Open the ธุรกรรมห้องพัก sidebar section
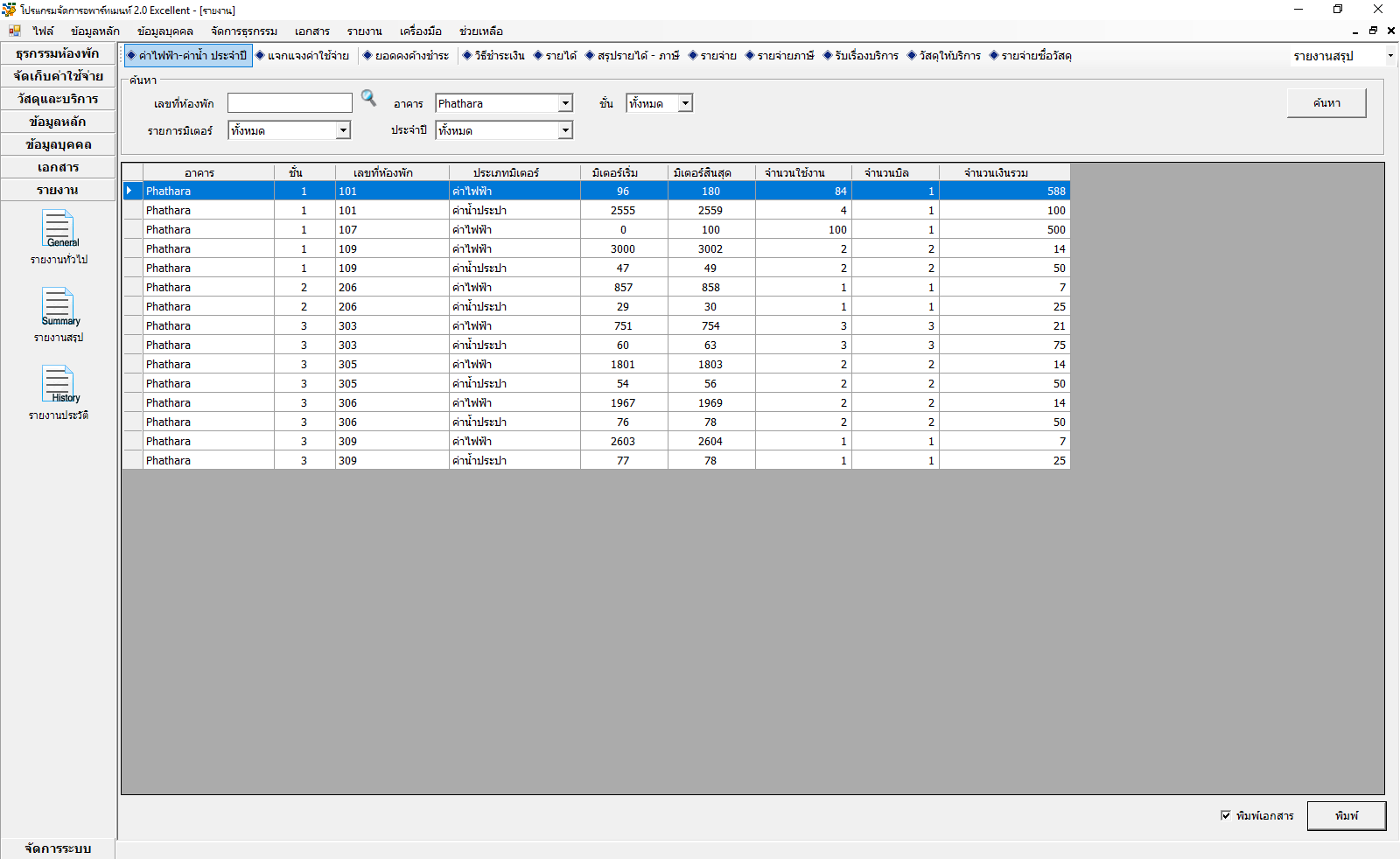This screenshot has width=1400, height=859. (x=58, y=53)
